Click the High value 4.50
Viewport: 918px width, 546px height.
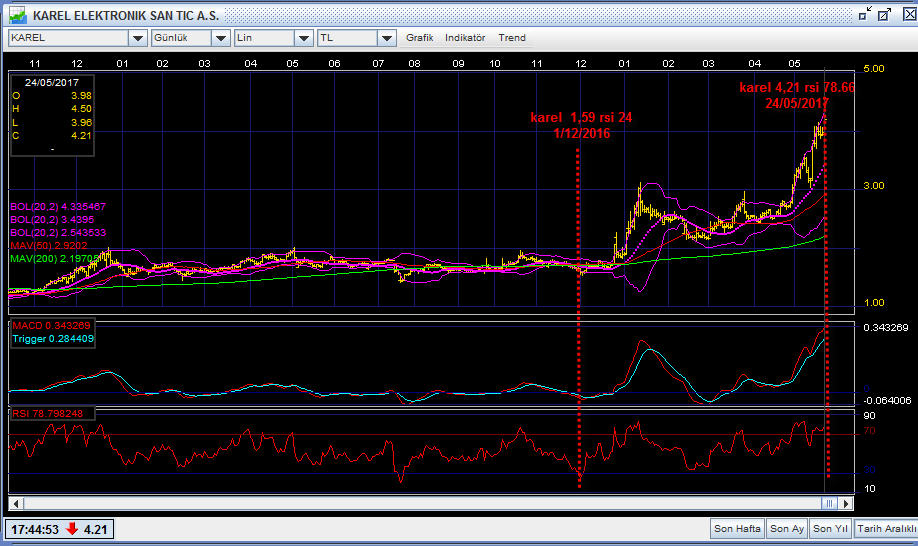(x=81, y=109)
